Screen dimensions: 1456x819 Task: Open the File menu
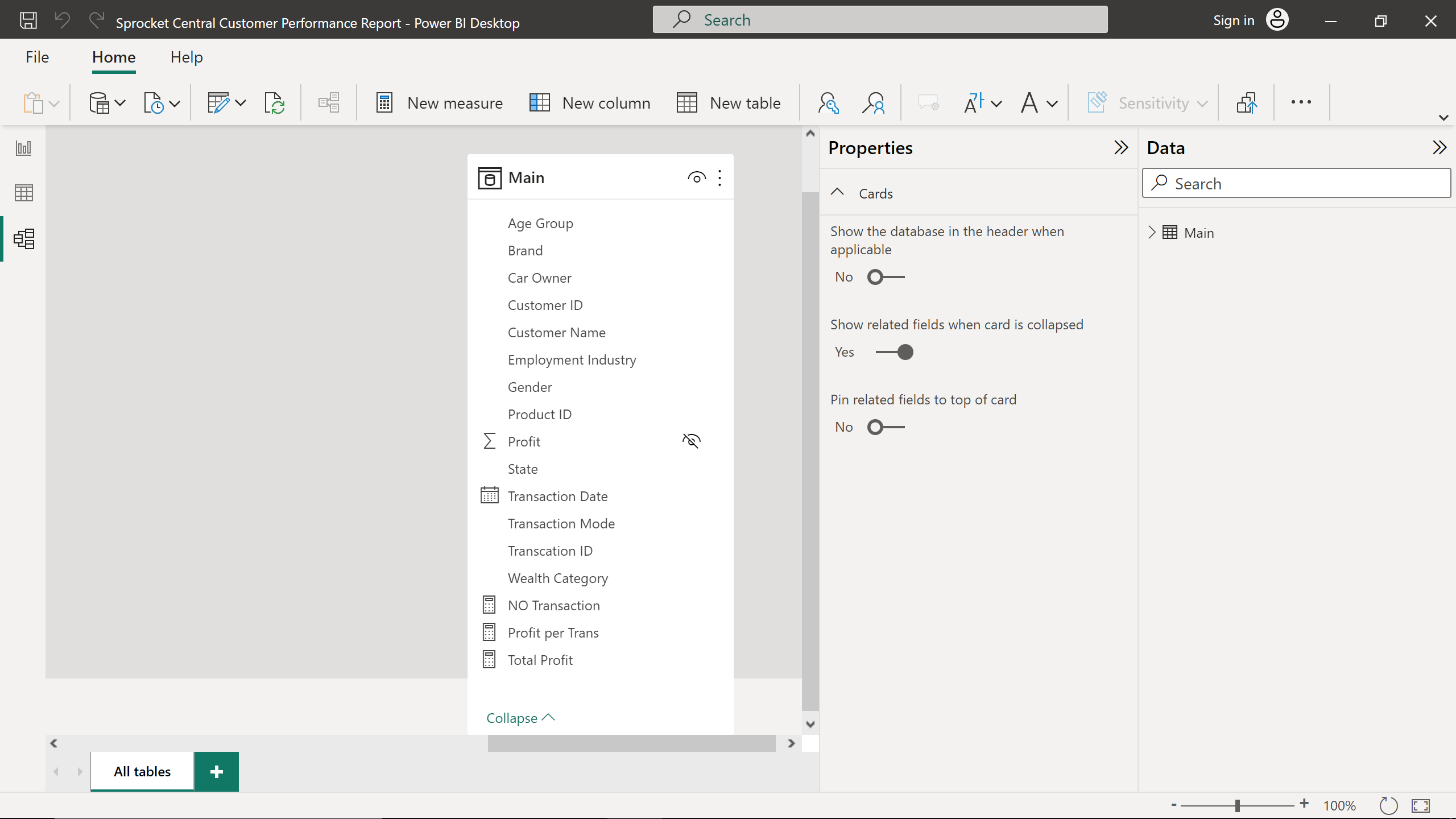37,57
